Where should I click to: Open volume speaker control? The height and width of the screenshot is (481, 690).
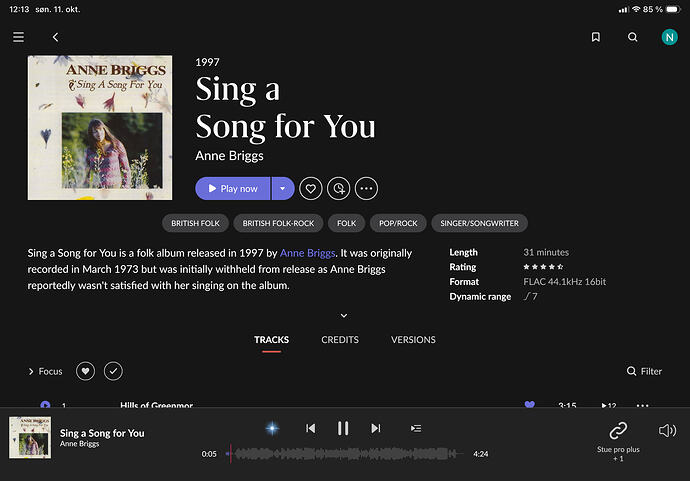coord(667,430)
